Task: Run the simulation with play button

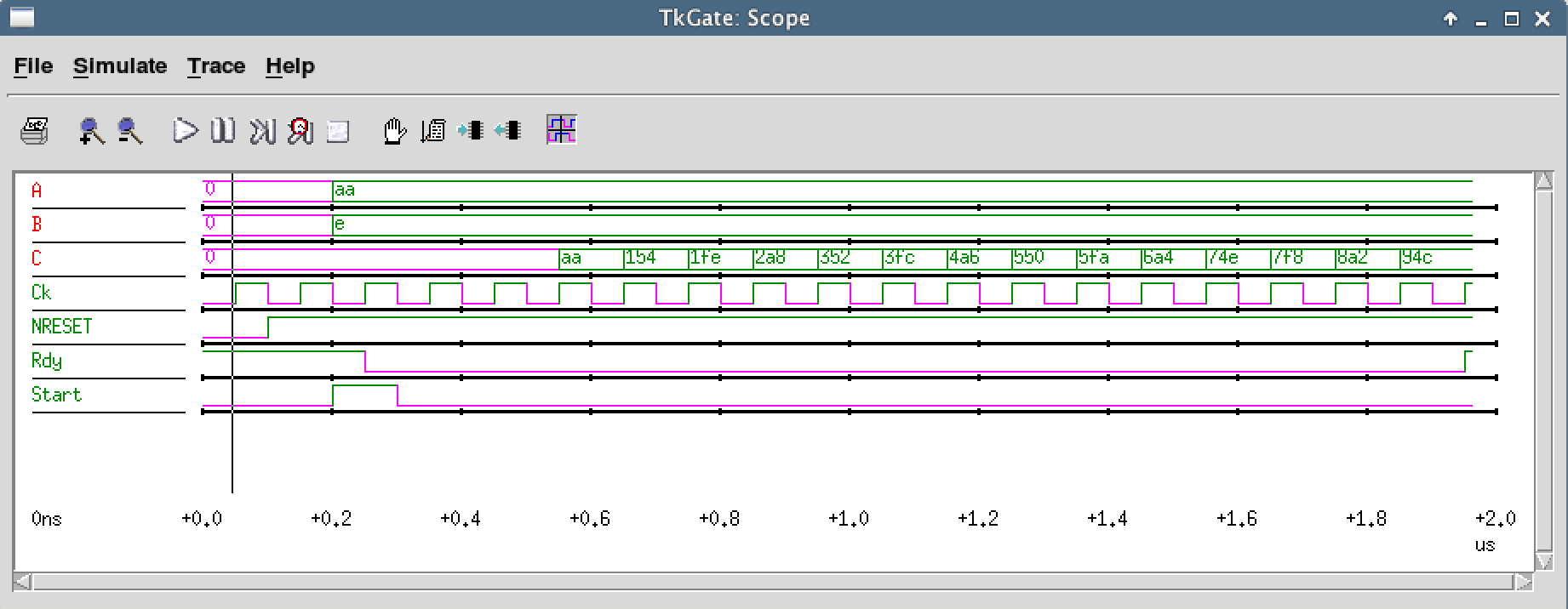Action: (x=185, y=131)
